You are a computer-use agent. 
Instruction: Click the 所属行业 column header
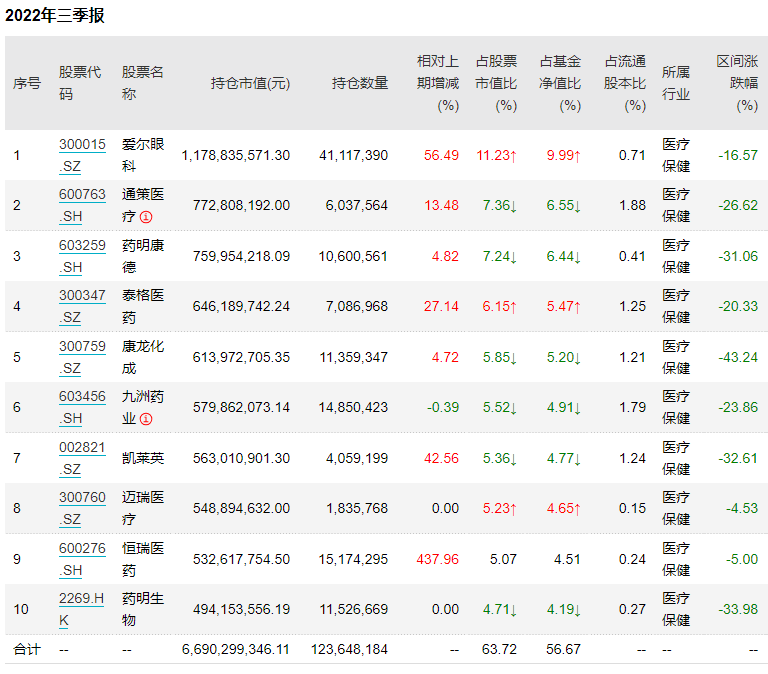click(x=676, y=83)
